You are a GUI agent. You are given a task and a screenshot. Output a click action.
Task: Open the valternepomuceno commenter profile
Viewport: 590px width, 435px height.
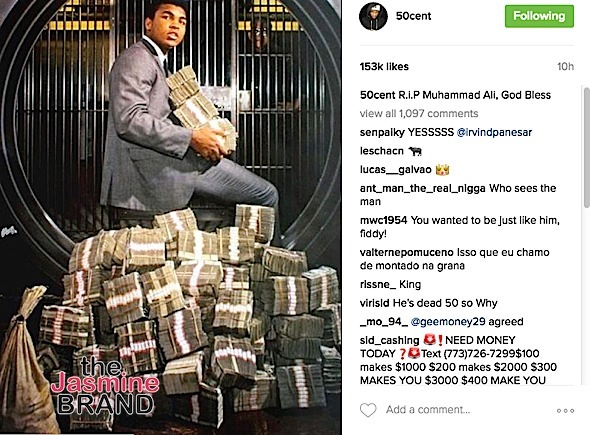407,252
